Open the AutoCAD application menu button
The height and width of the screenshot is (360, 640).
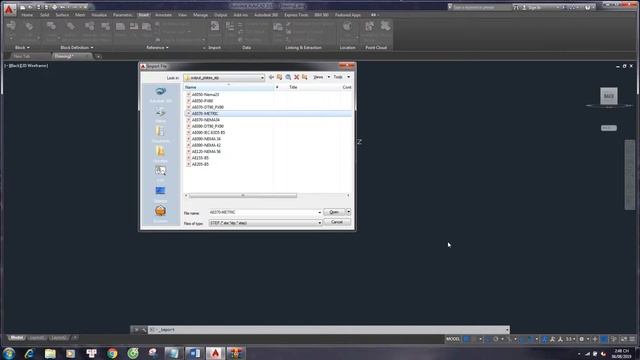9,9
